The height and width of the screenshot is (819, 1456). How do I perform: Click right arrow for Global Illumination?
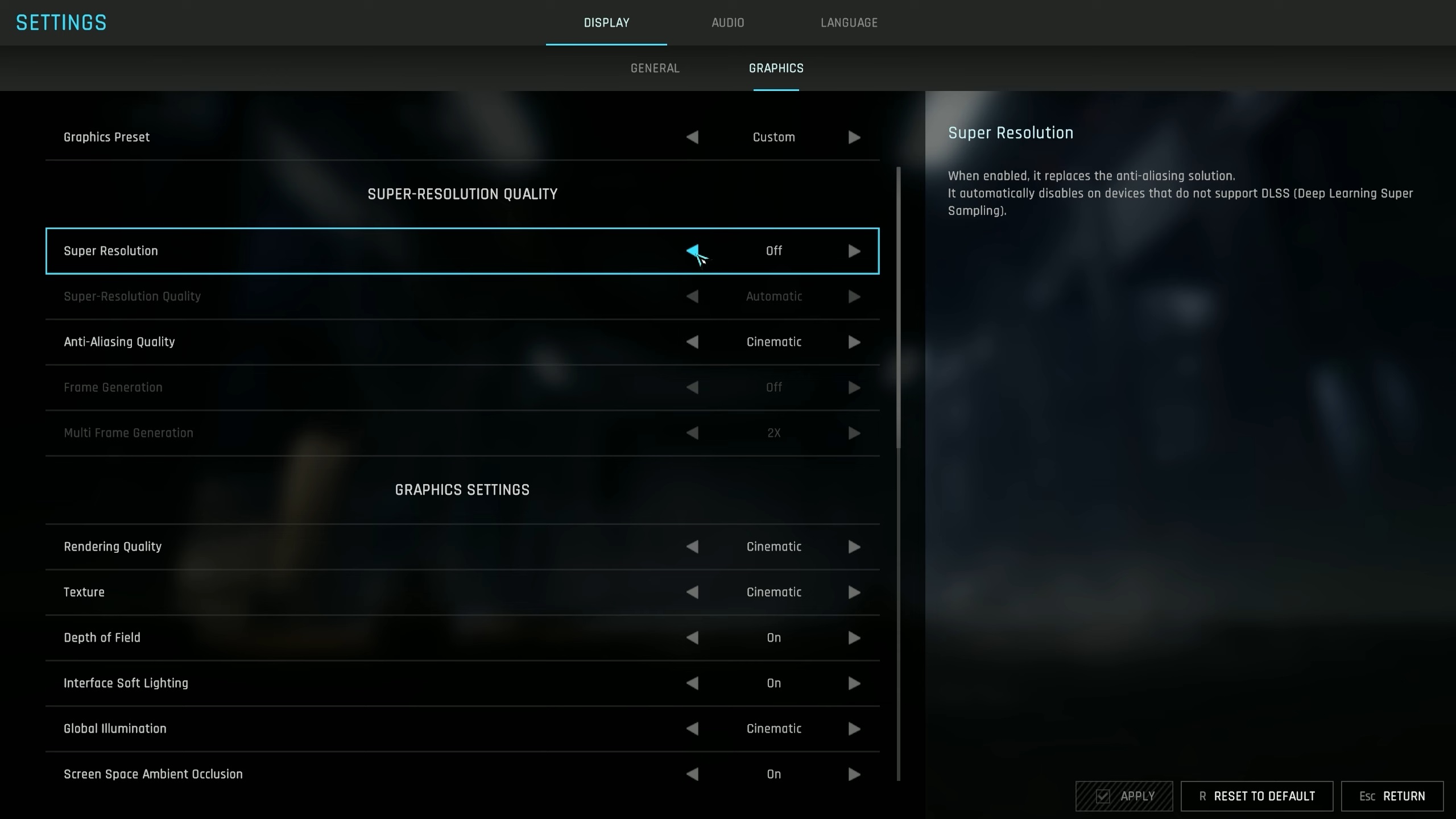[854, 729]
